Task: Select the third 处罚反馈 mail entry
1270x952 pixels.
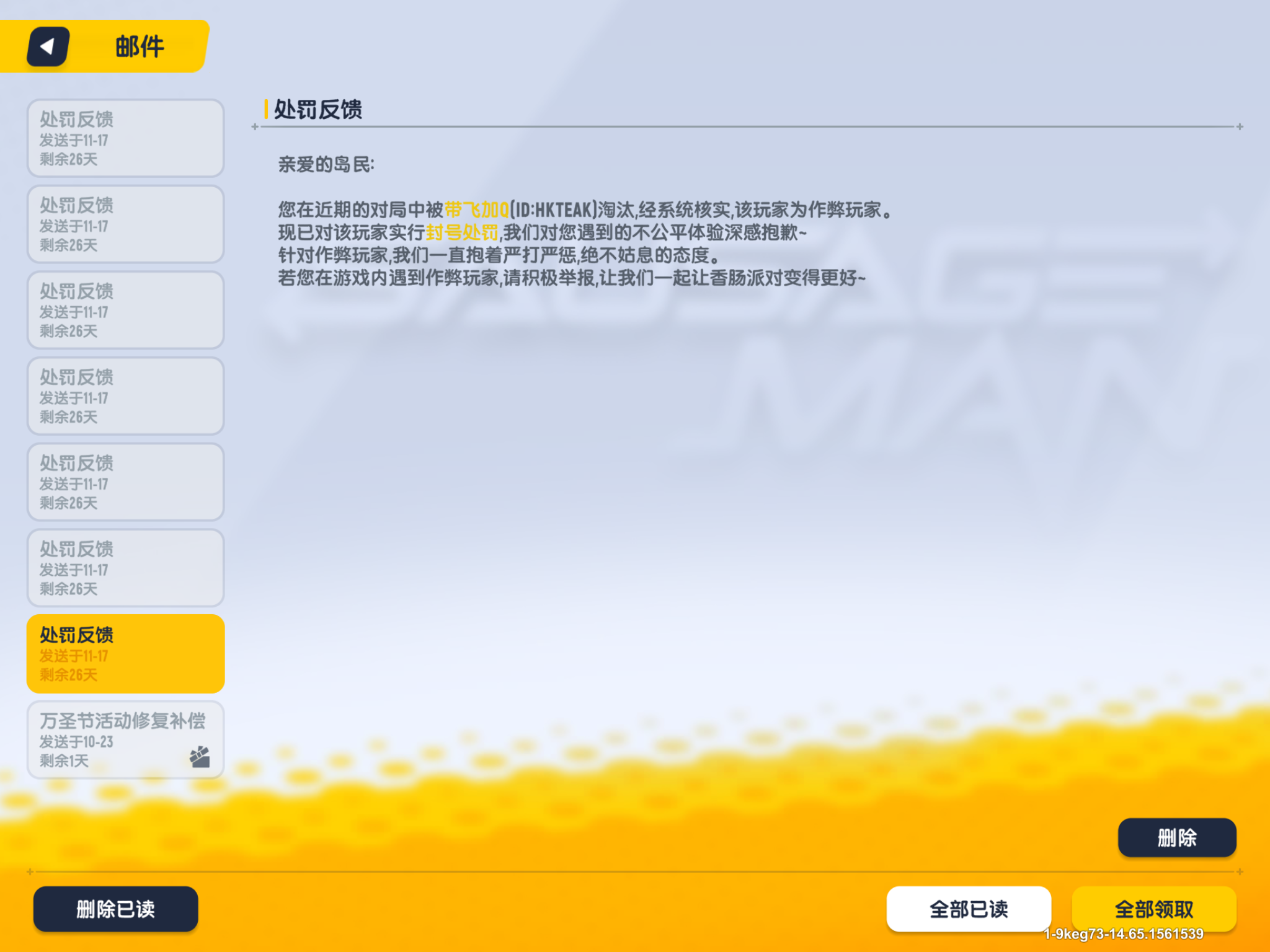Action: click(x=125, y=310)
